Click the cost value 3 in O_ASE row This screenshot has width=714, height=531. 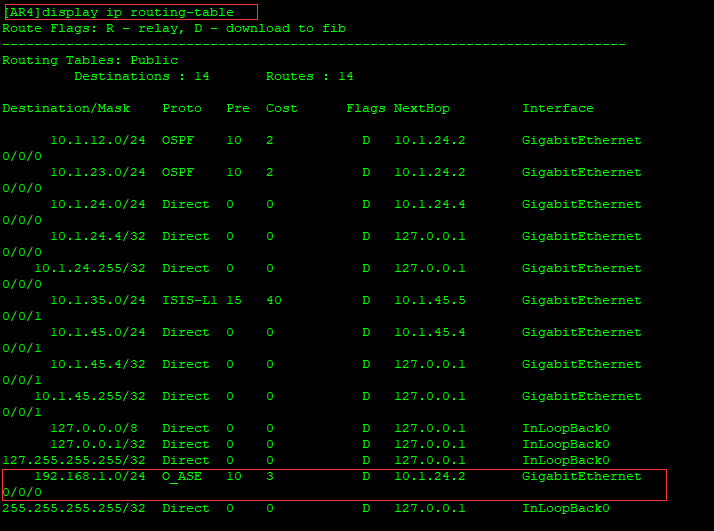[x=270, y=476]
